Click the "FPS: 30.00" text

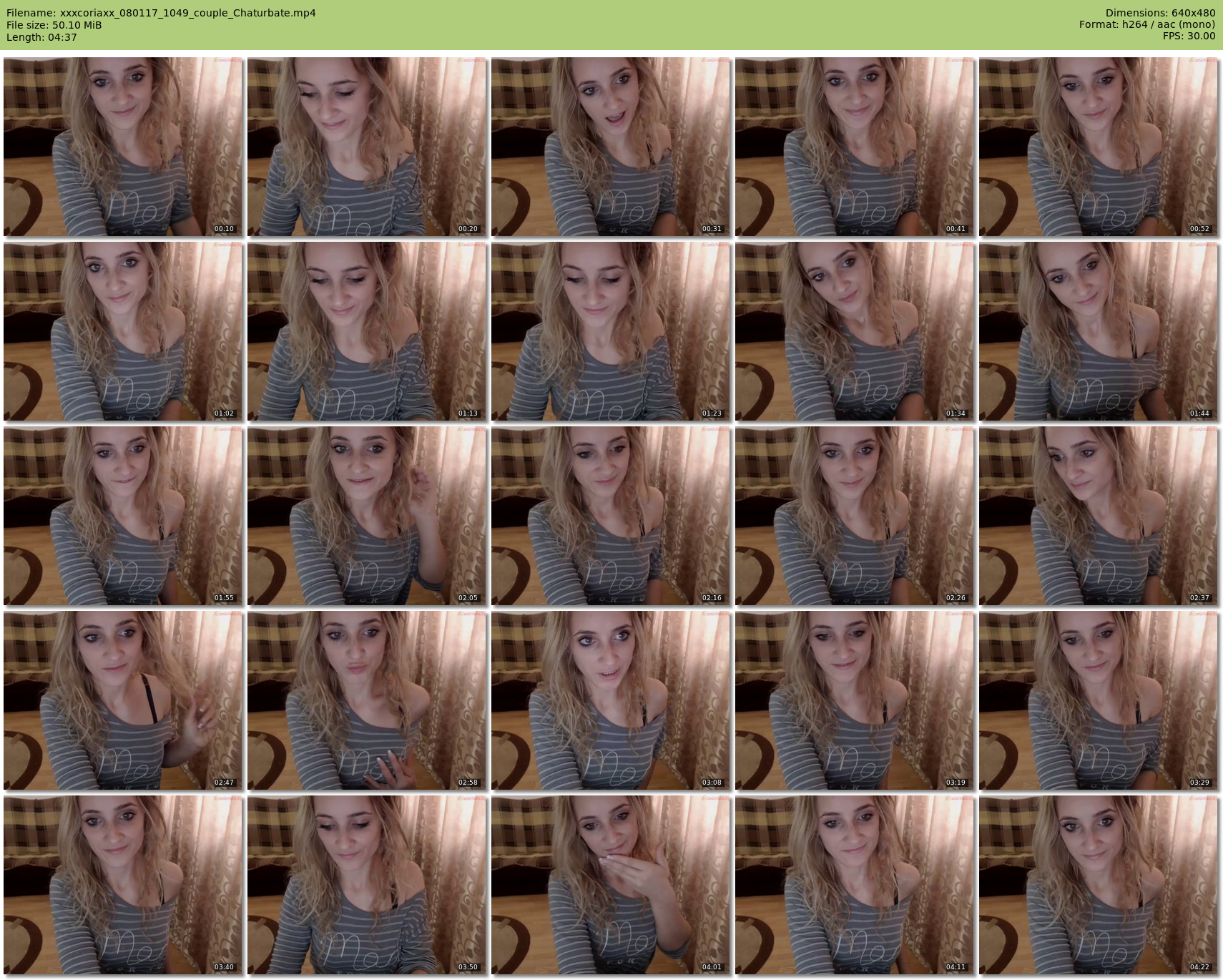point(1189,36)
